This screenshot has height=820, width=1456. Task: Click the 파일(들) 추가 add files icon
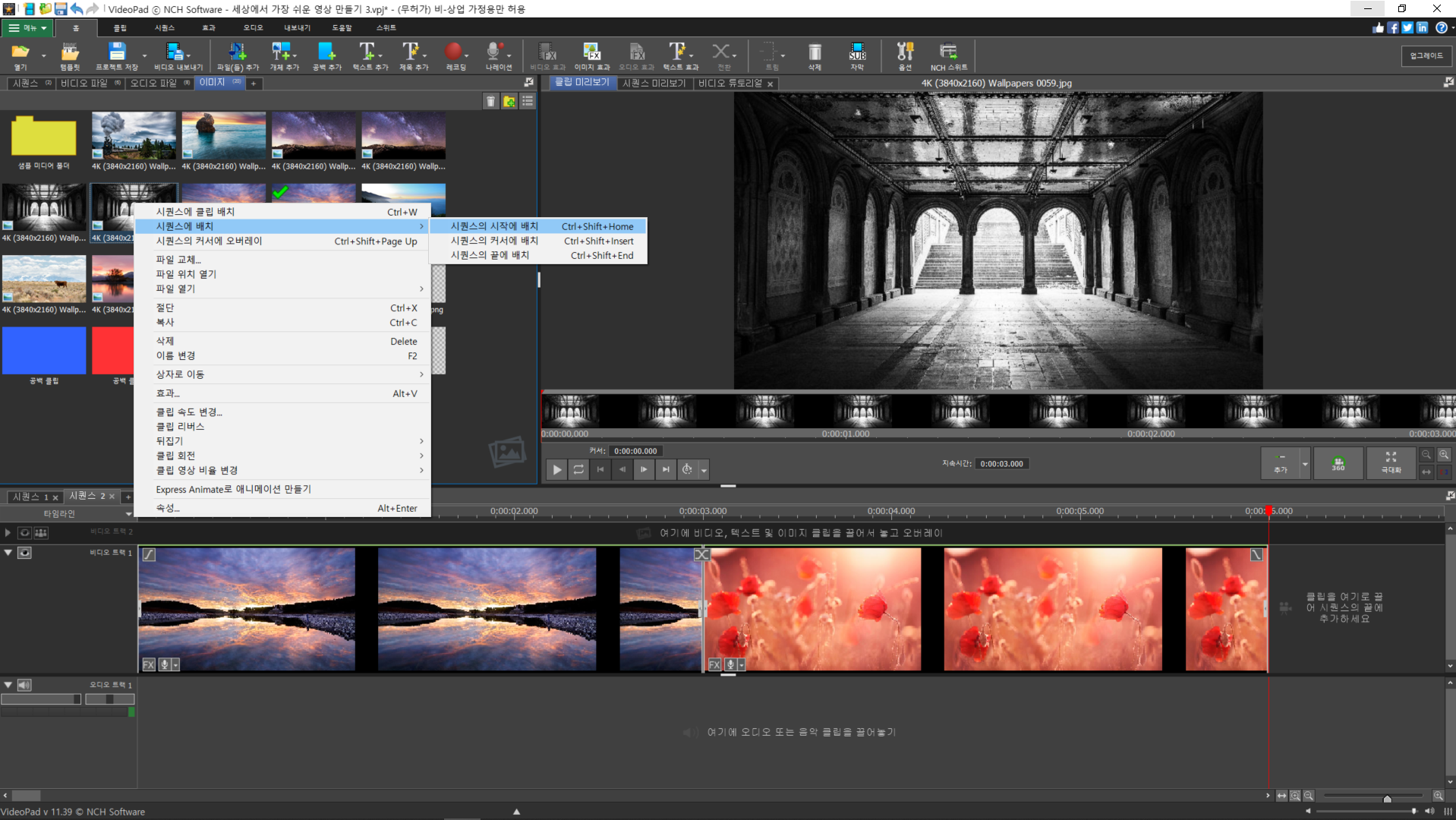pos(238,52)
